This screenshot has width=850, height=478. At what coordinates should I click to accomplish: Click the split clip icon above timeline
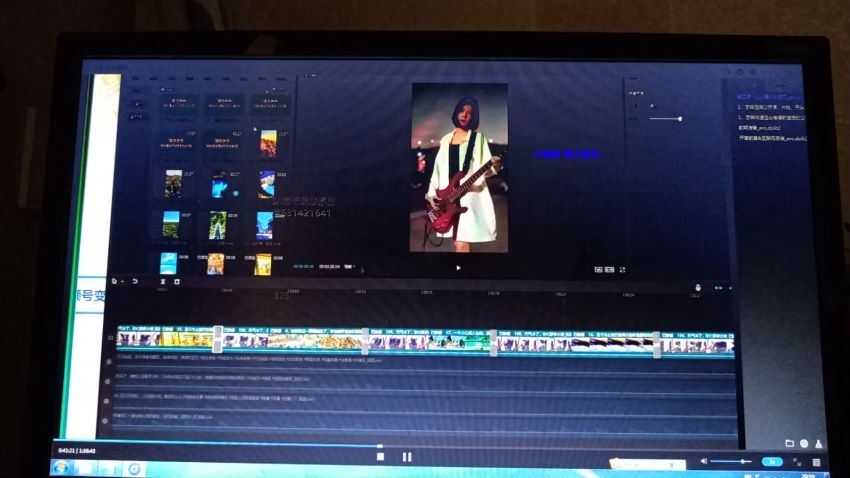click(163, 282)
